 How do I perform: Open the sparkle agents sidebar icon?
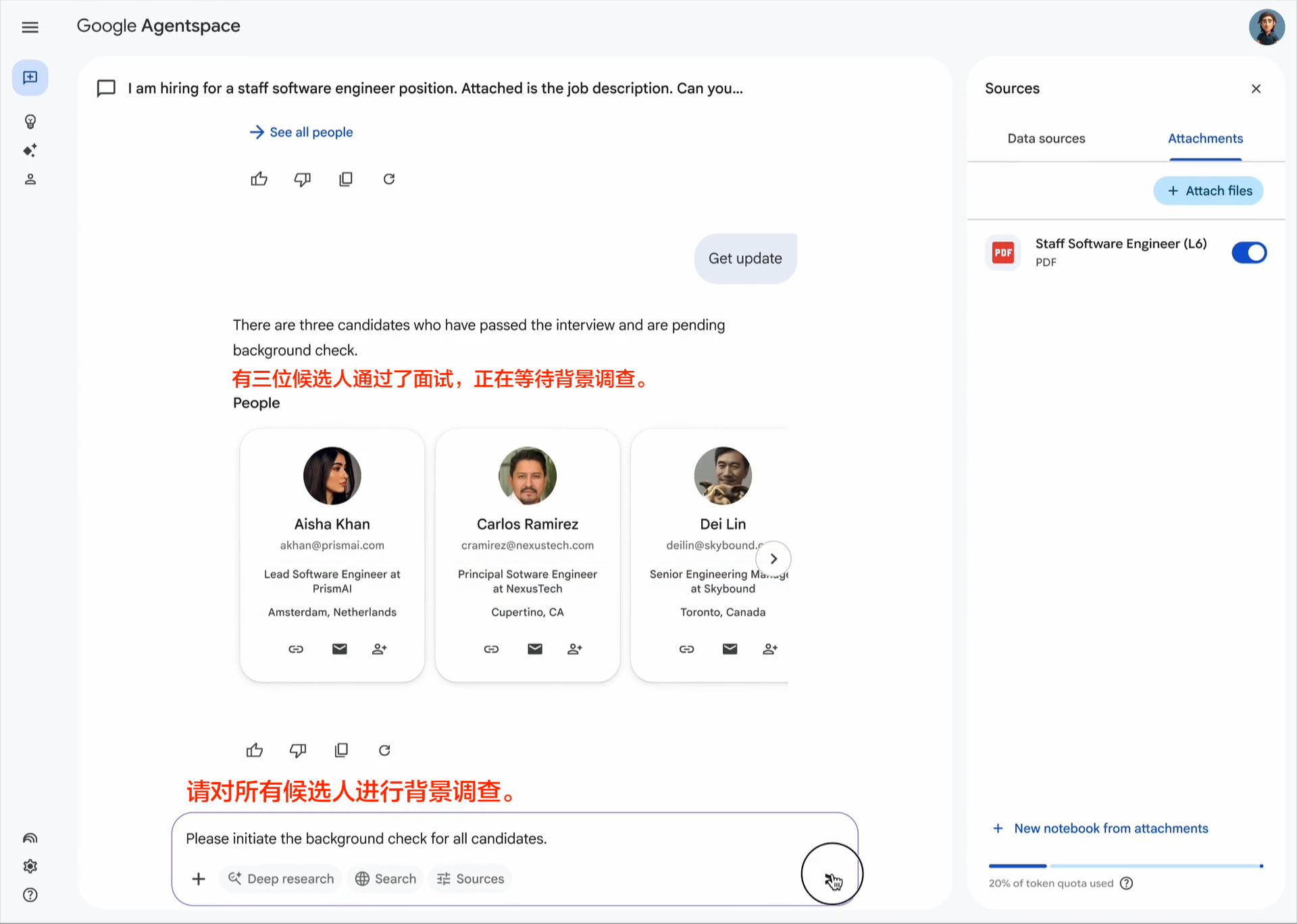(x=30, y=150)
